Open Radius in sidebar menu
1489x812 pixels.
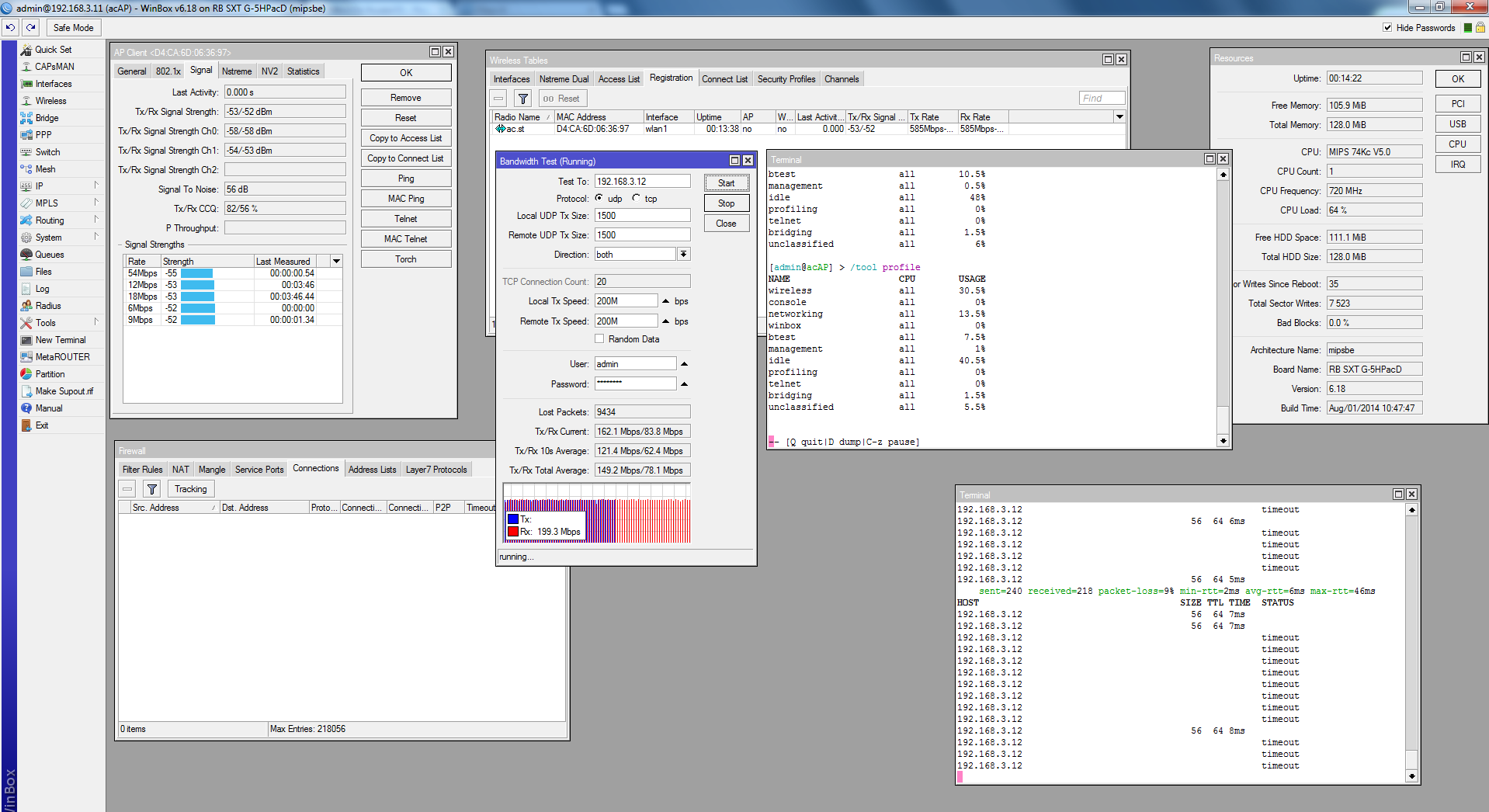[x=48, y=306]
